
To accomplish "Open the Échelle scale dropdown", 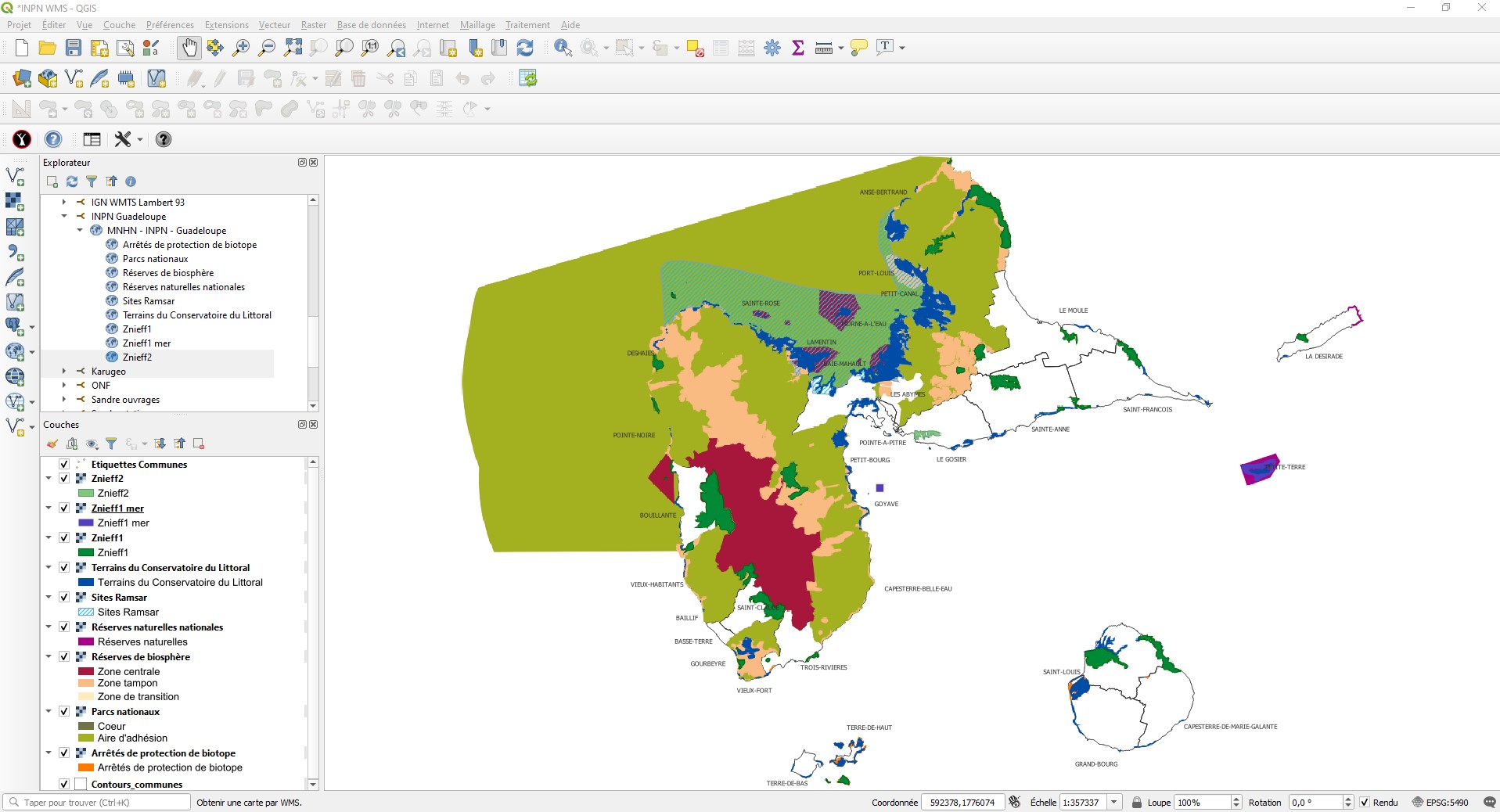I will point(1114,803).
